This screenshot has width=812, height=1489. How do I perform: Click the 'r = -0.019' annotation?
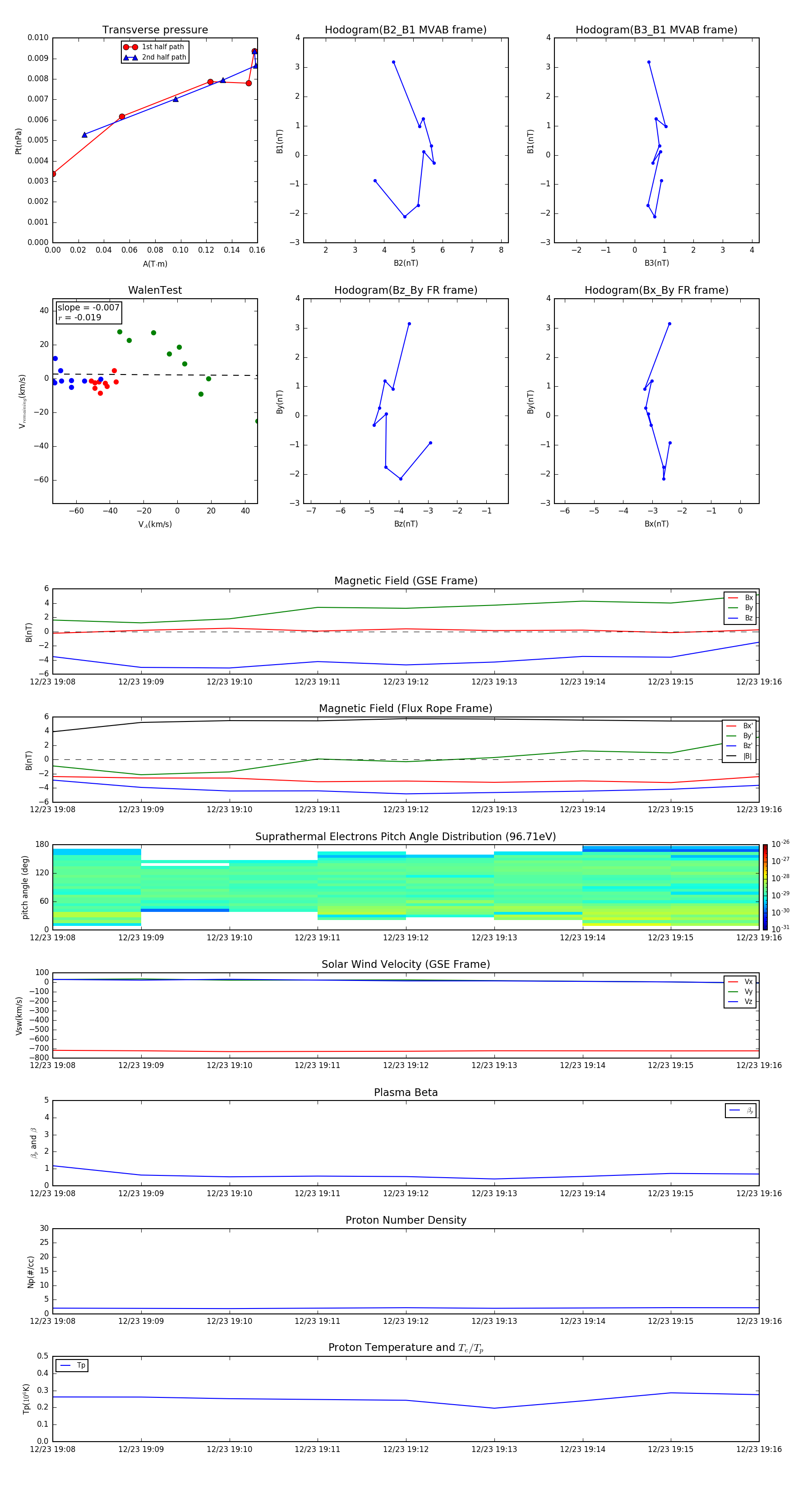(x=80, y=317)
